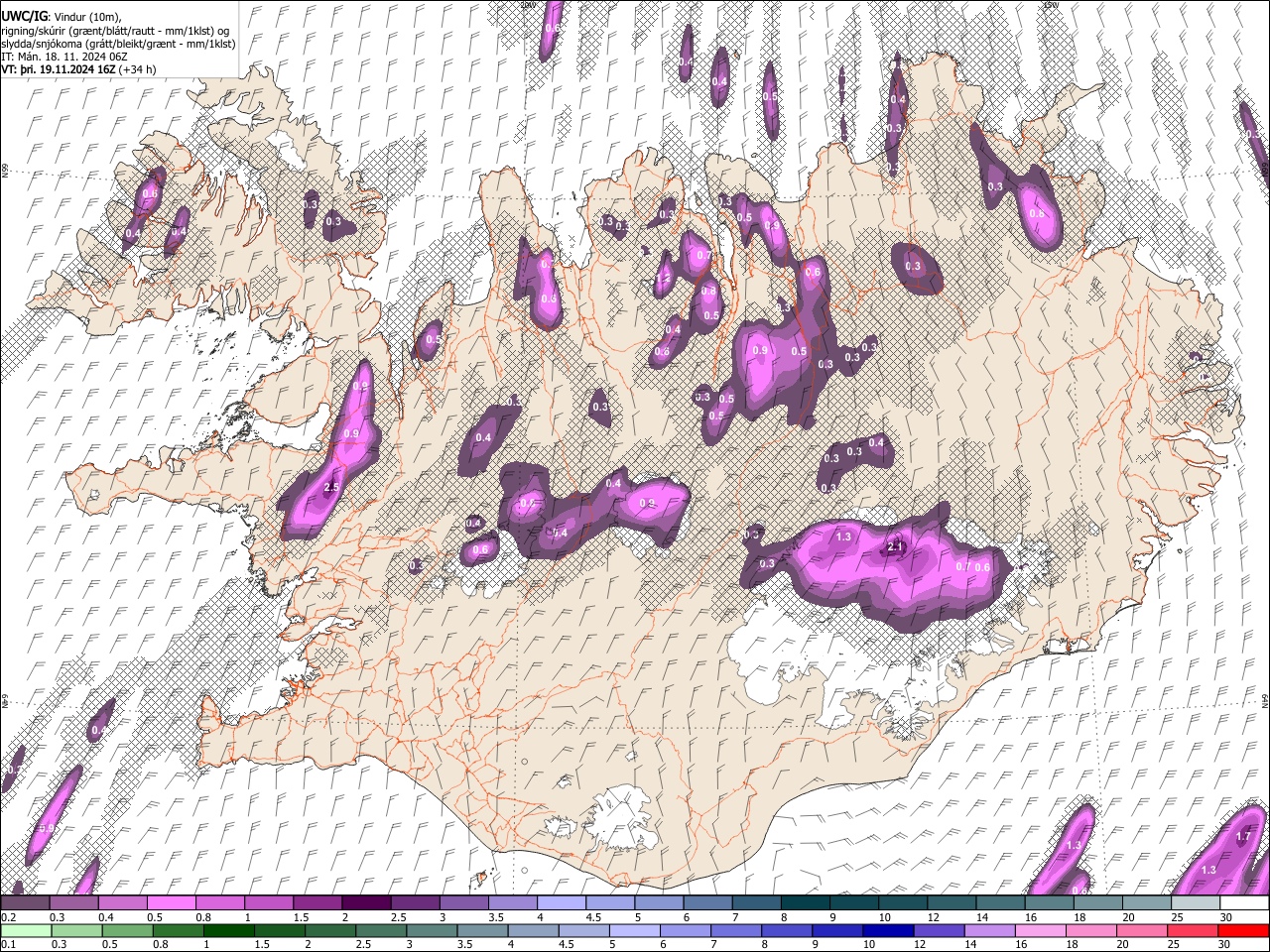Click the dark green swatch between 1 and 1.5
Screen dimensions: 1270x952
pos(230,930)
